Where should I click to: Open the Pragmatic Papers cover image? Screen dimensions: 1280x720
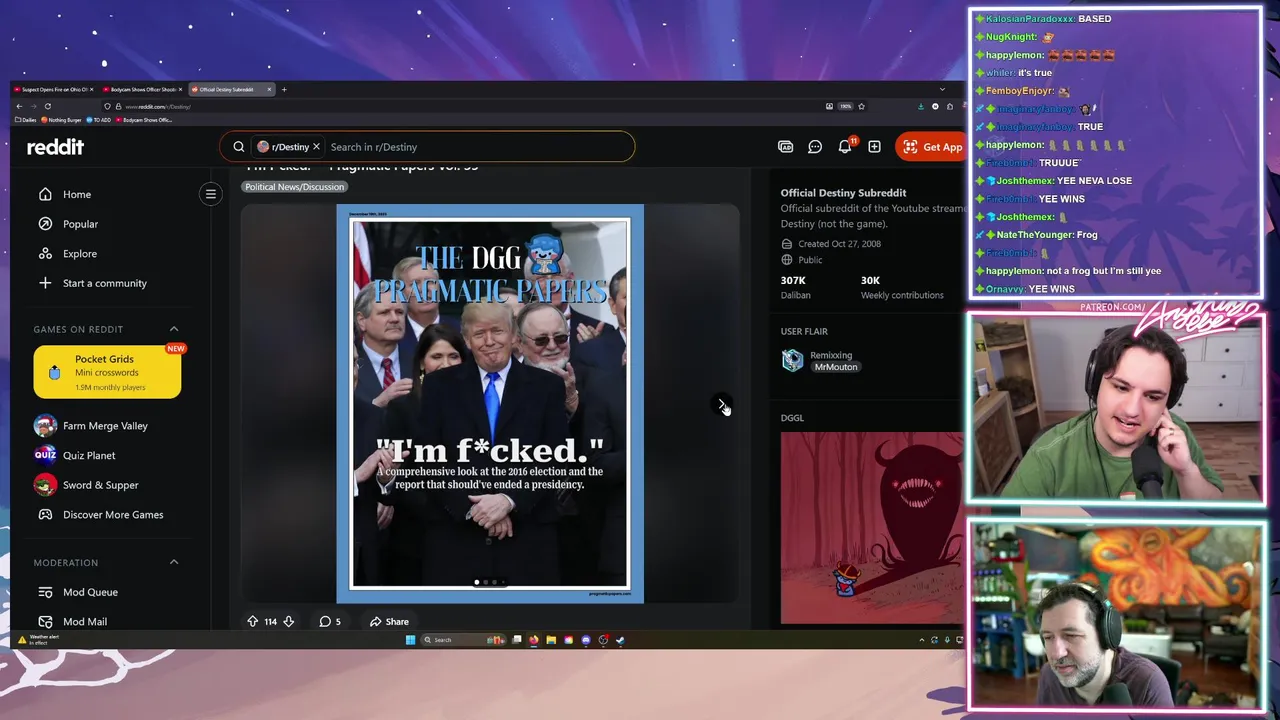click(x=490, y=404)
